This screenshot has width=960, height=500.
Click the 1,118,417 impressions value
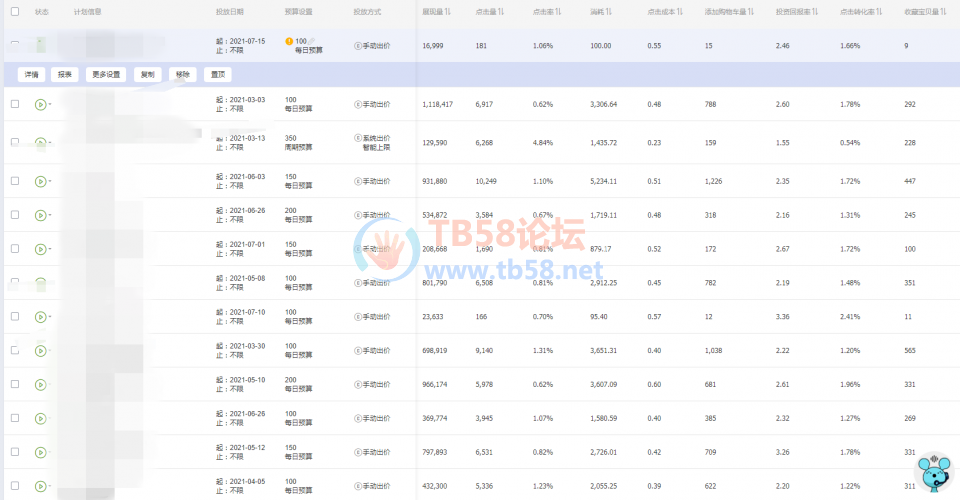[438, 105]
